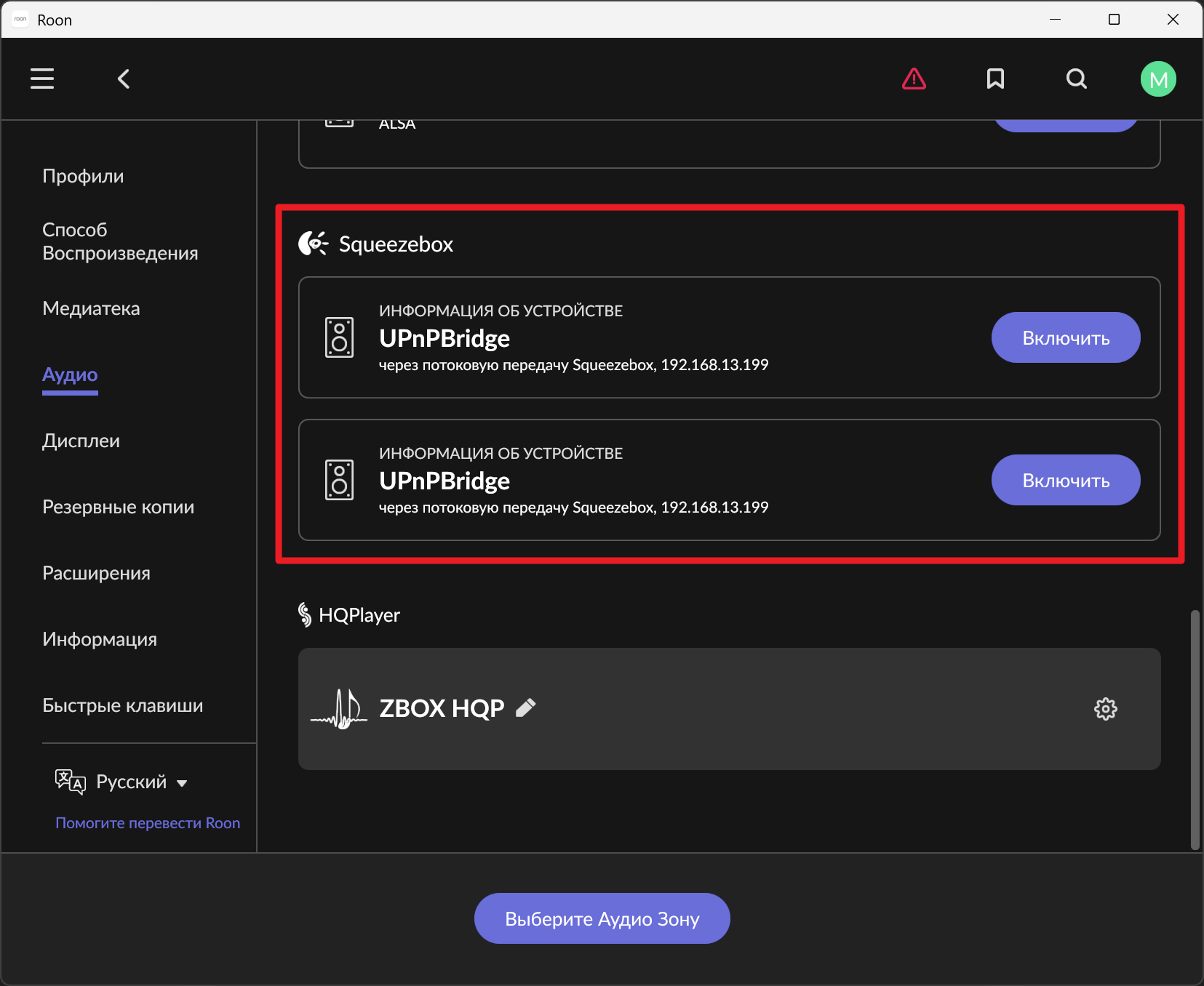Open the Резервные копии section
The width and height of the screenshot is (1204, 986).
tap(118, 507)
